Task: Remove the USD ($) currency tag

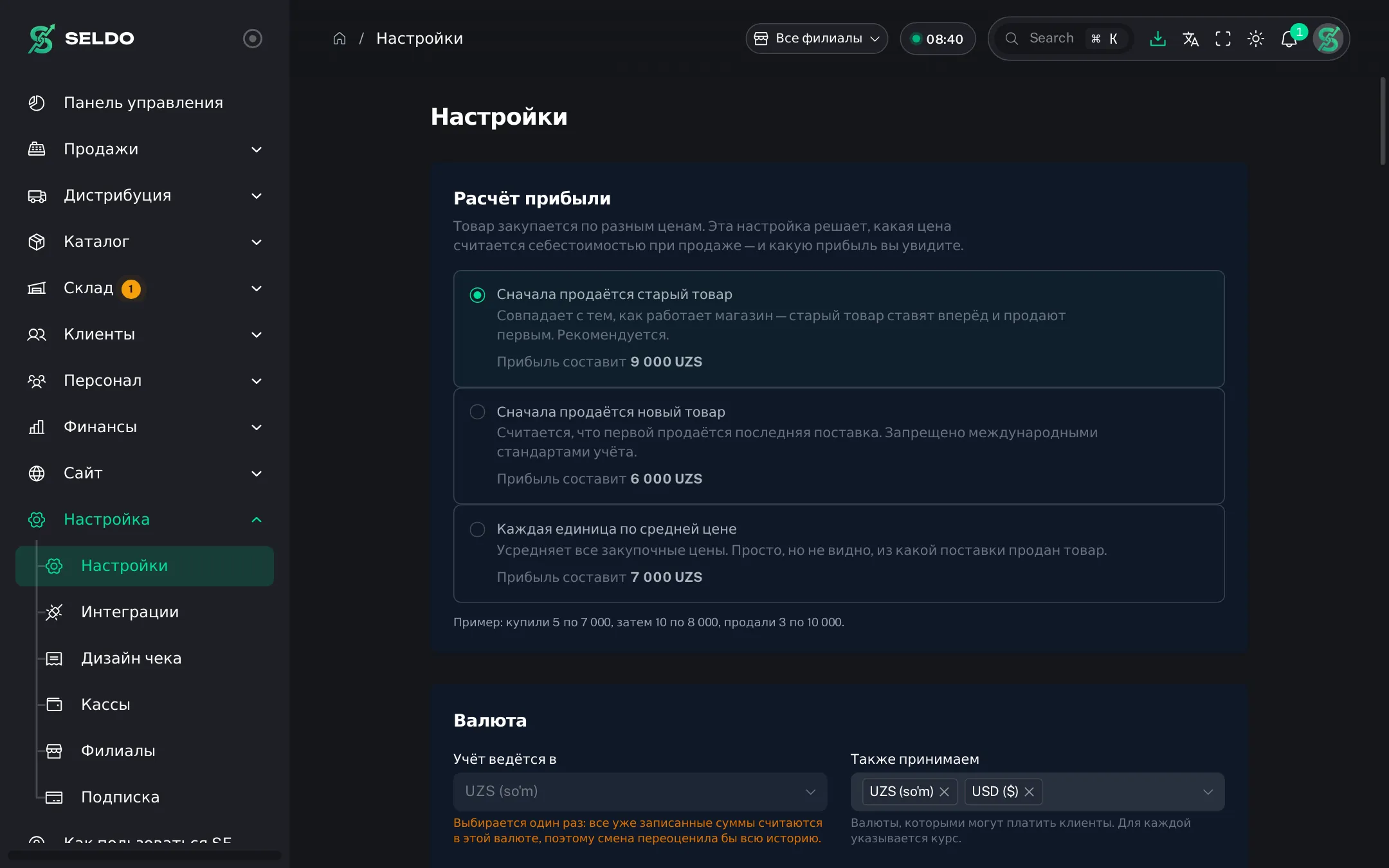Action: click(1030, 791)
